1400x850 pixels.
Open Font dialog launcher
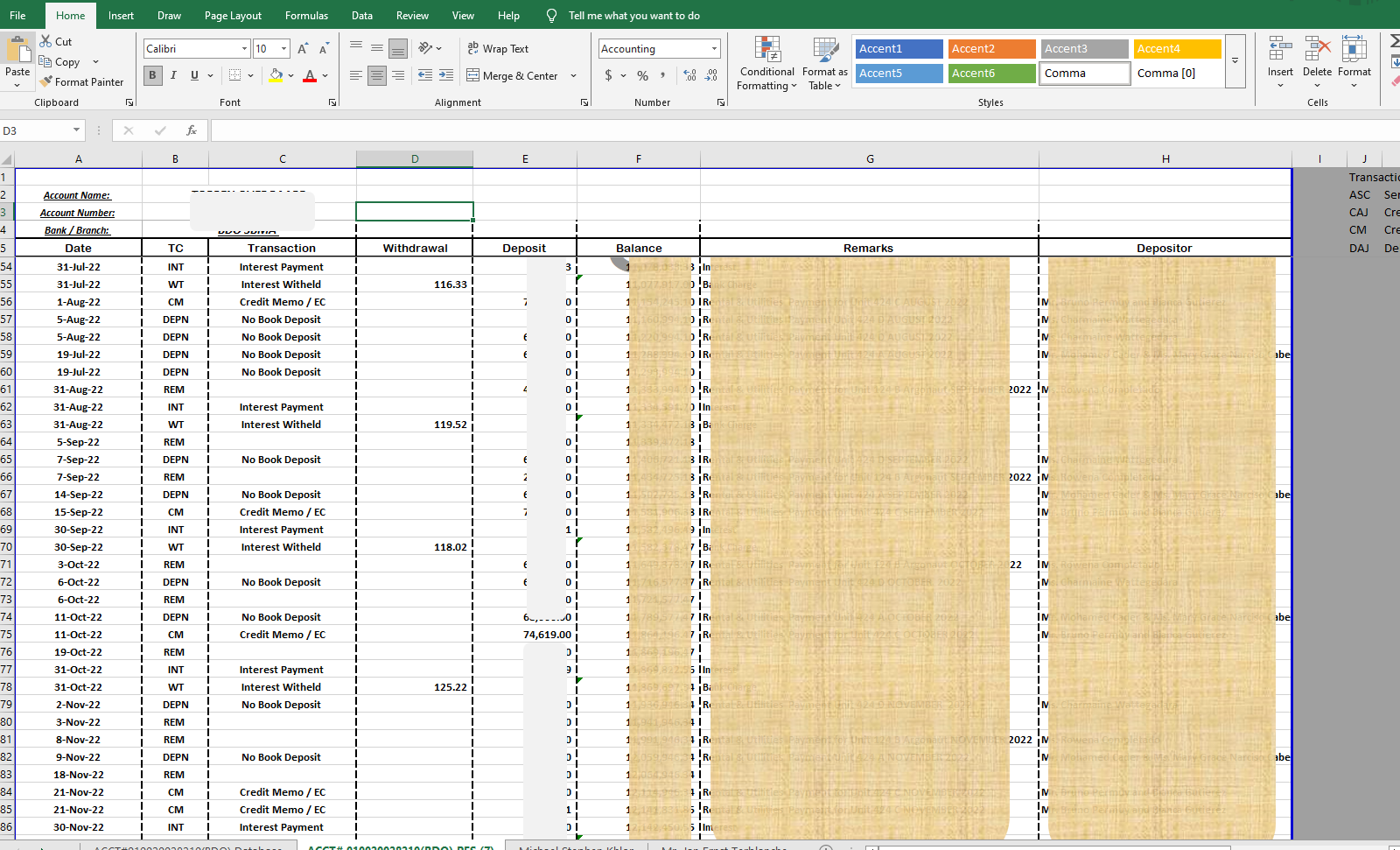(x=332, y=102)
